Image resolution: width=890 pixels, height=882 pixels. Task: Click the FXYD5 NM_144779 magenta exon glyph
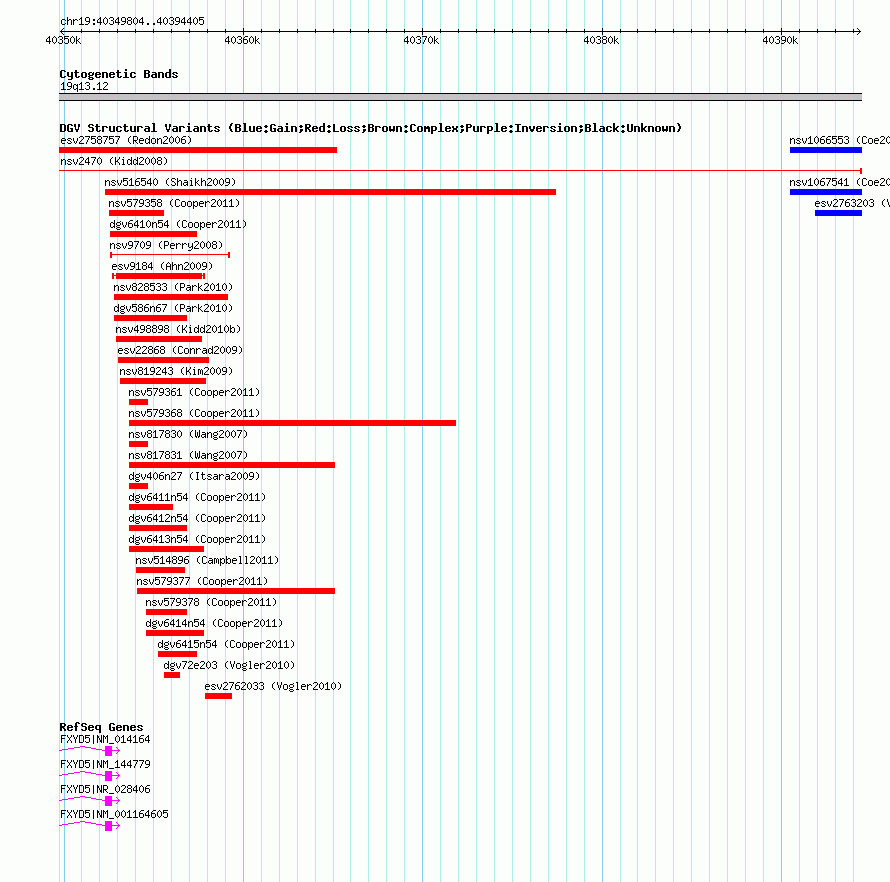[x=108, y=776]
